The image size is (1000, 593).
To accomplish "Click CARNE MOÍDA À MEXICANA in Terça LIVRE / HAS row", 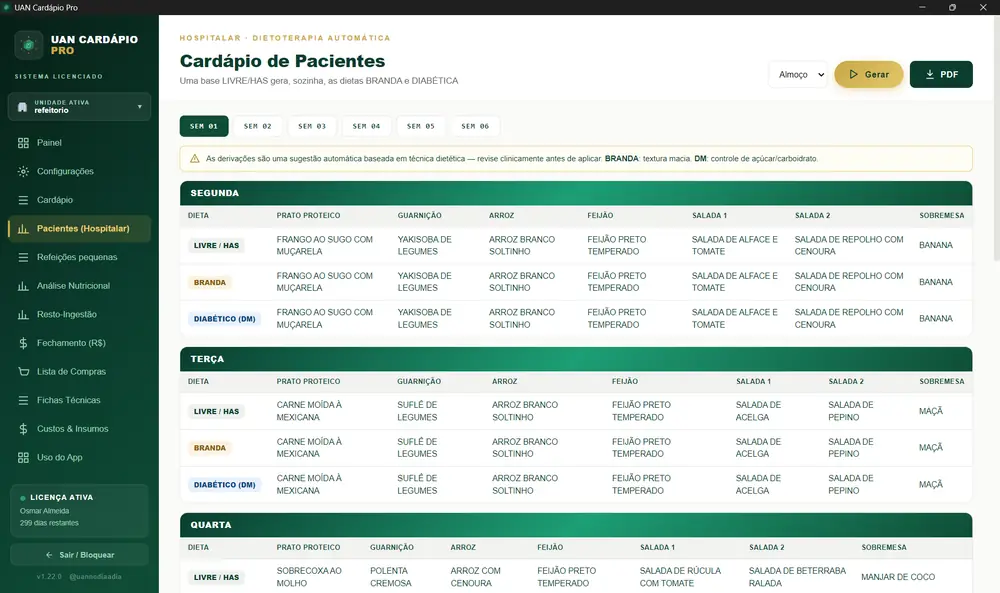I will point(309,411).
